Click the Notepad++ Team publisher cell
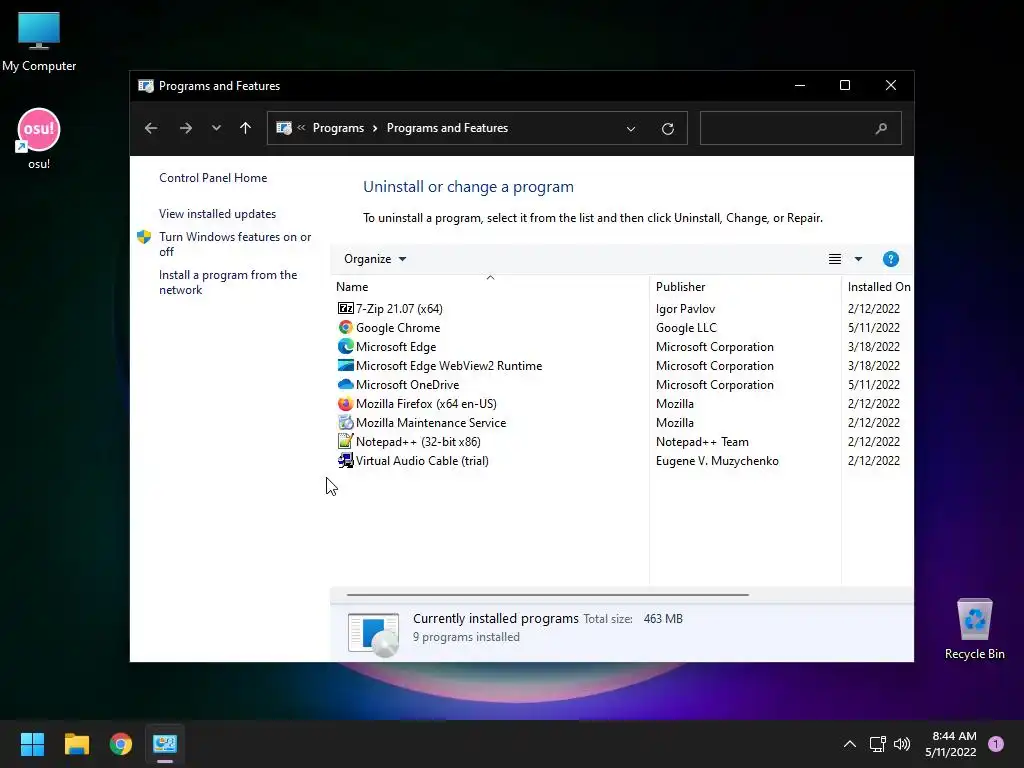Viewport: 1024px width, 768px height. click(x=702, y=441)
